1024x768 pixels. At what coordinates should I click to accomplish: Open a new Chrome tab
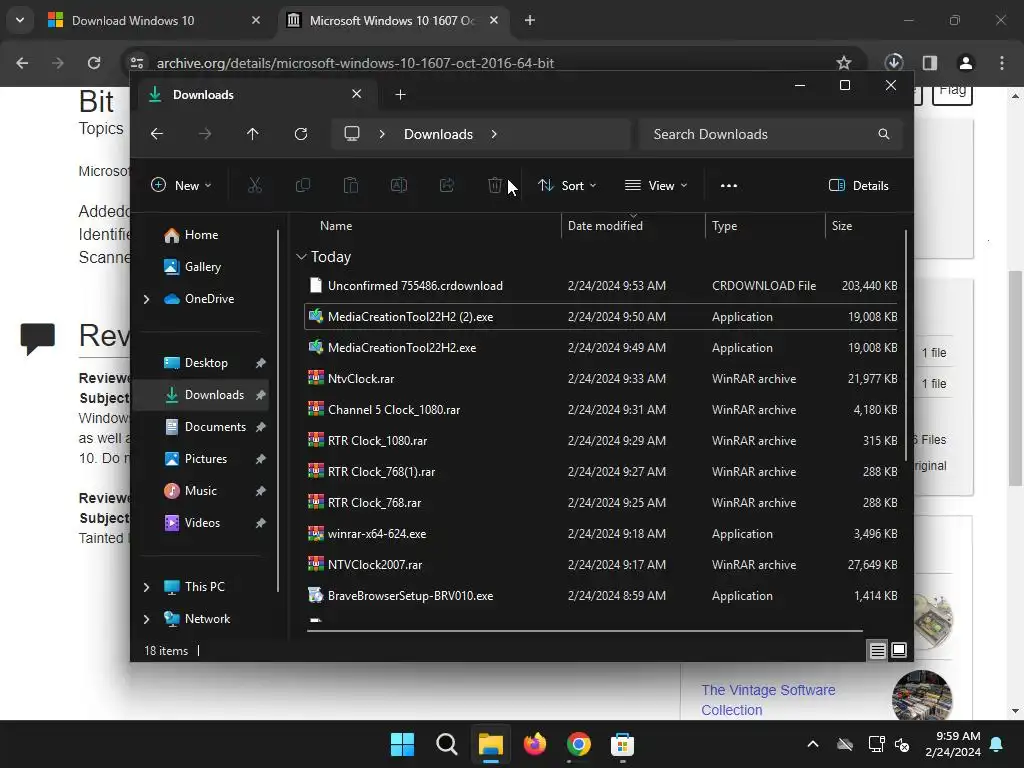530,20
